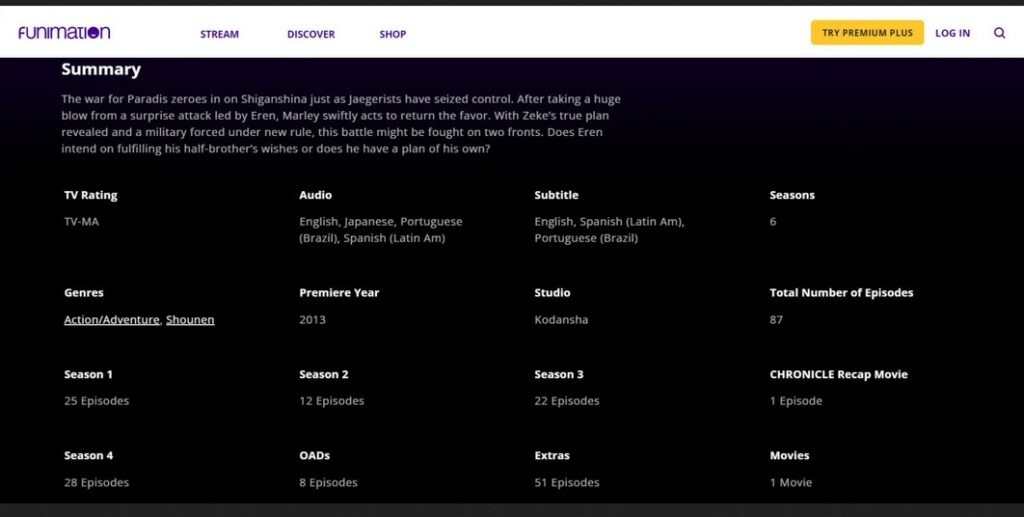Image resolution: width=1024 pixels, height=517 pixels.
Task: Click the studio name 'Kodansha'
Action: 561,320
